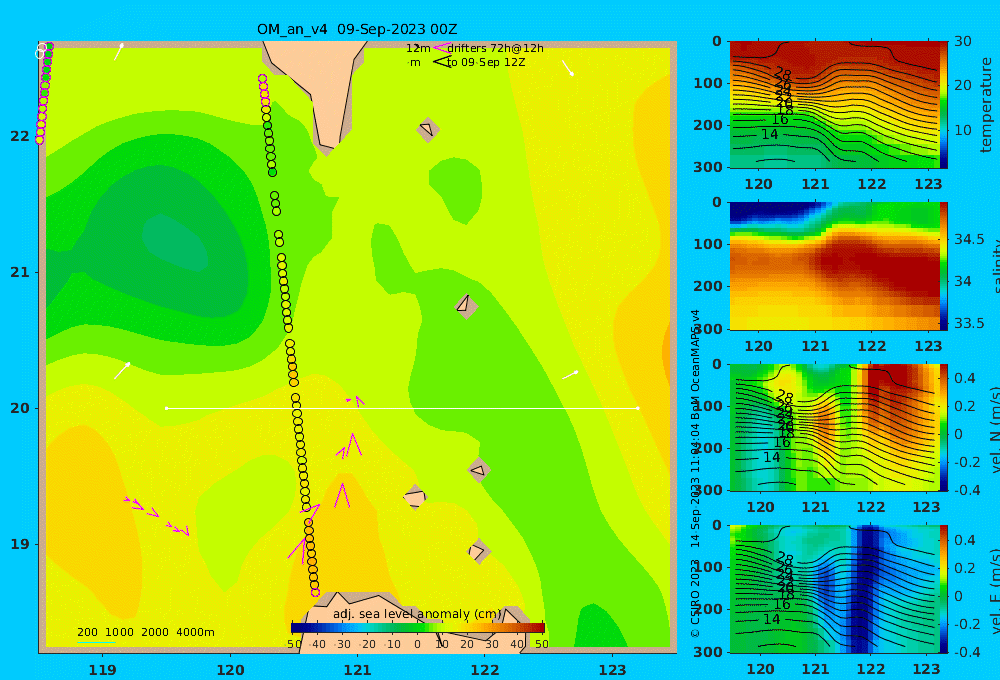Open the salinity cross-section panel
Screen dimensions: 1000x680
coord(835,266)
